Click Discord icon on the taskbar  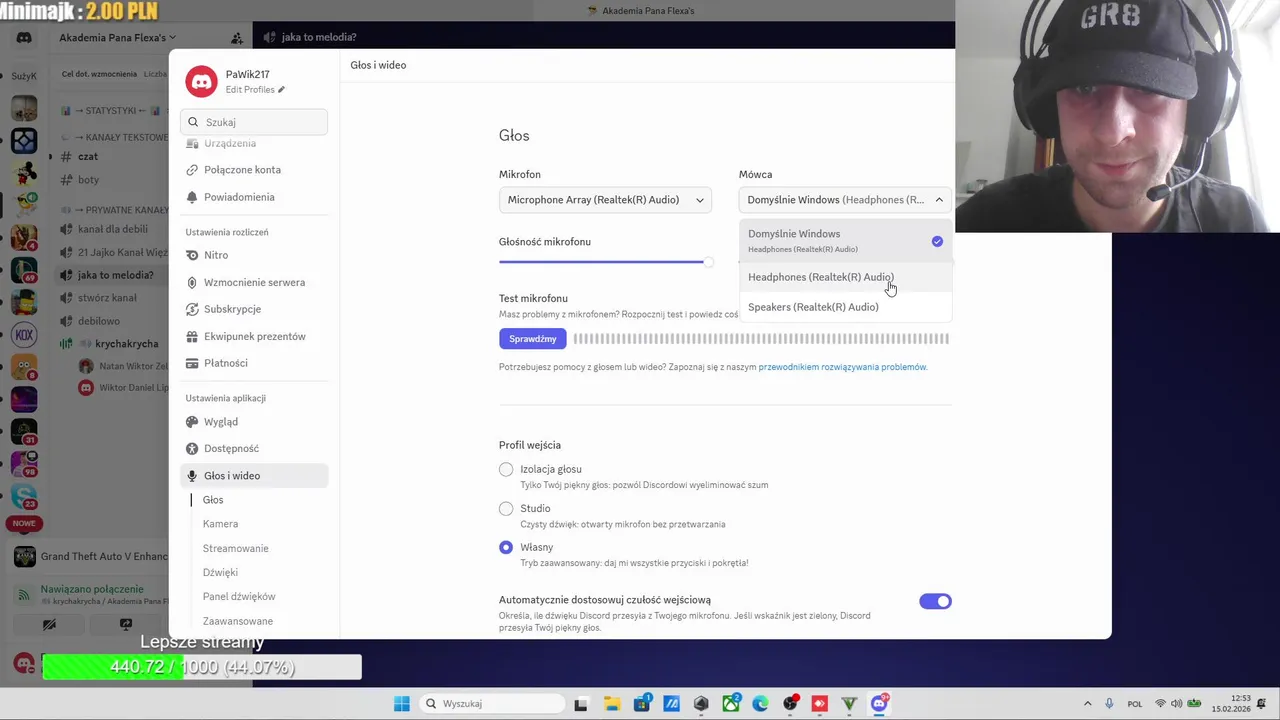pyautogui.click(x=879, y=704)
